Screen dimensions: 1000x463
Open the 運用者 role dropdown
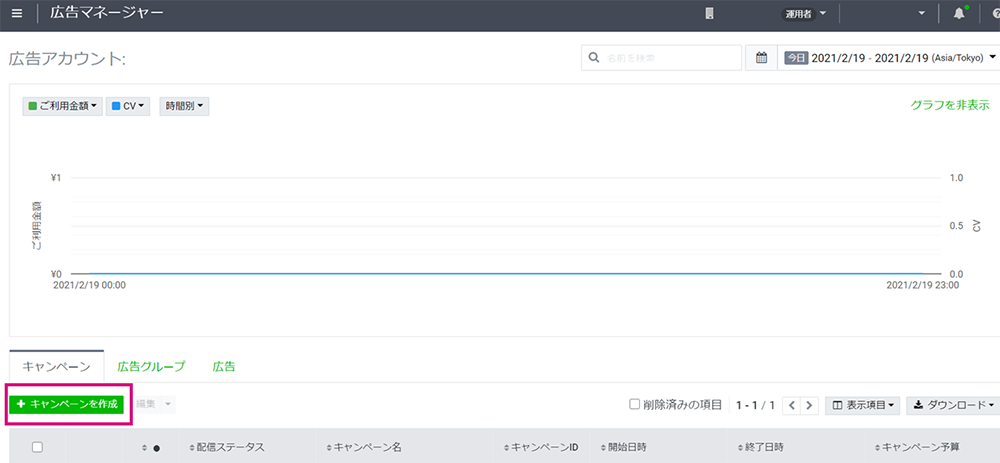(x=804, y=13)
